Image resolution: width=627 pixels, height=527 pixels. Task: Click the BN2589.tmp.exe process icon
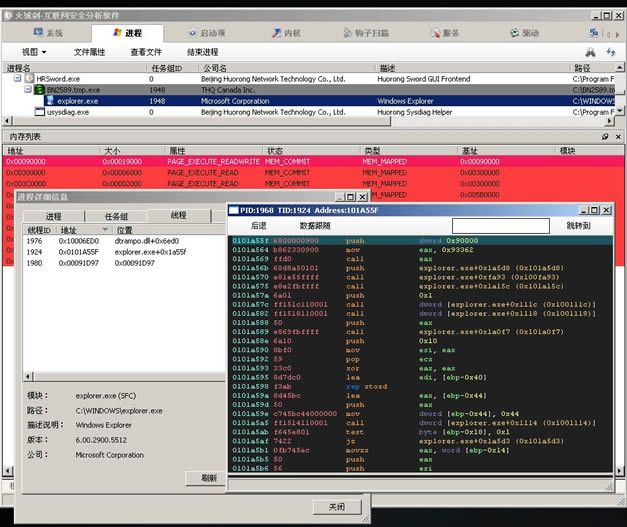39,90
